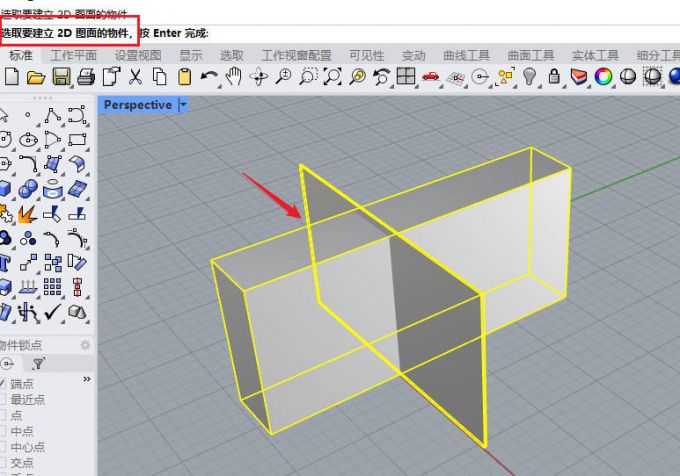
Task: Click the Zoom extents magnifier icon
Action: [333, 77]
